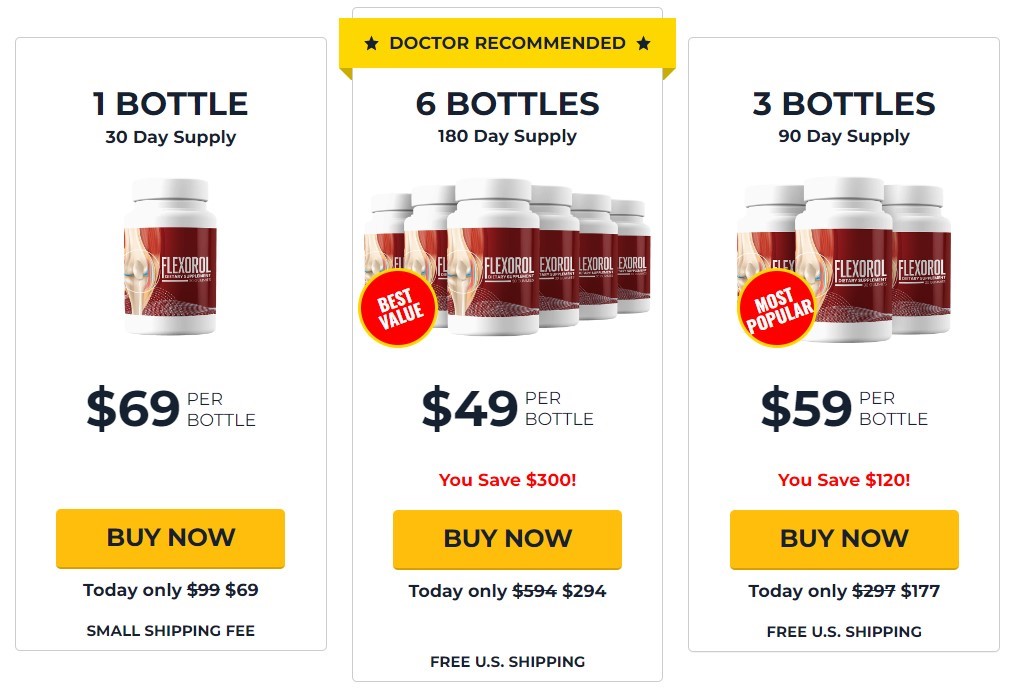
Task: Click the You Save $300 text
Action: tap(507, 480)
